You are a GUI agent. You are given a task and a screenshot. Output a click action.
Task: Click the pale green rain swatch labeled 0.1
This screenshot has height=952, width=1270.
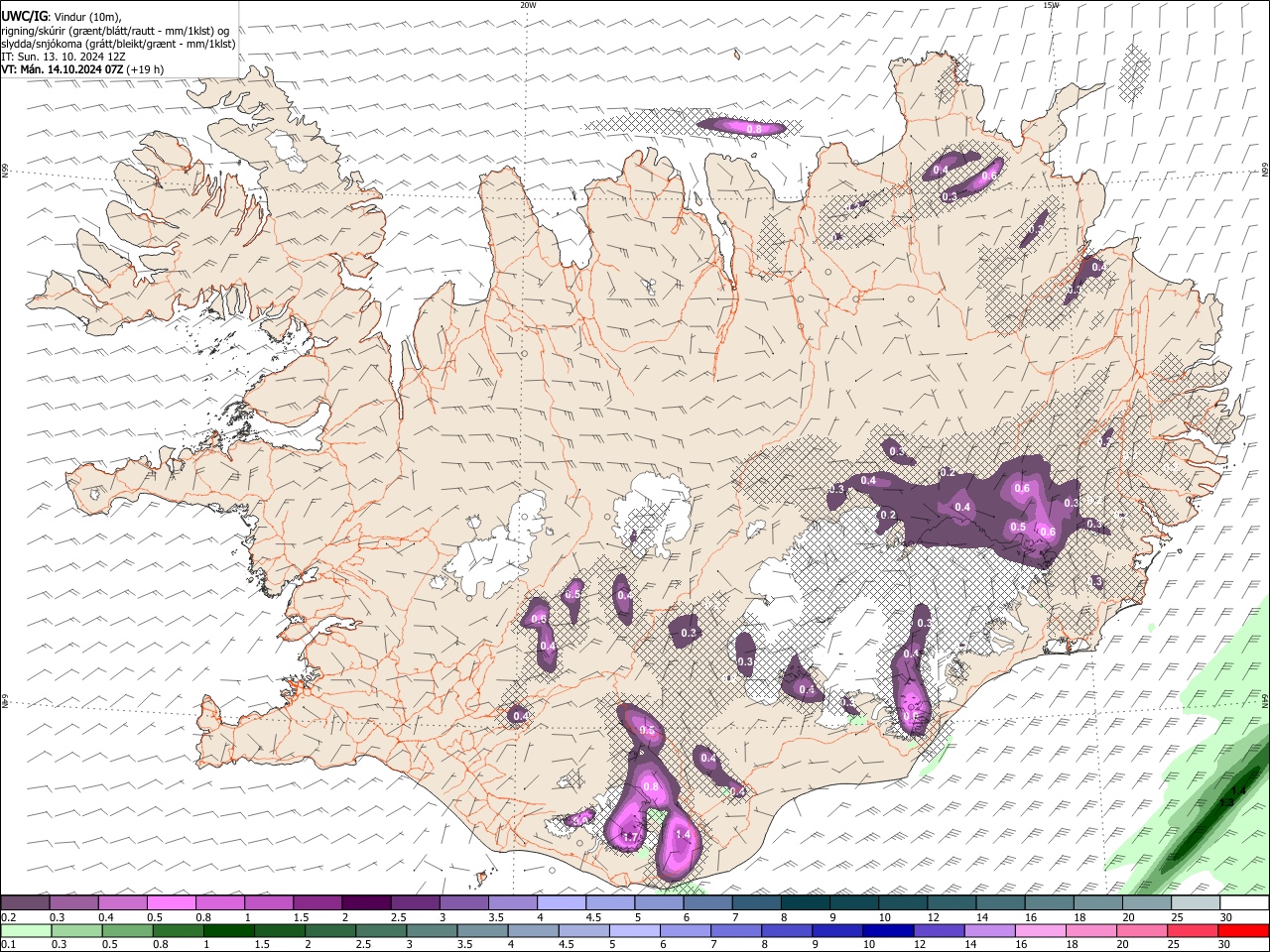point(27,930)
